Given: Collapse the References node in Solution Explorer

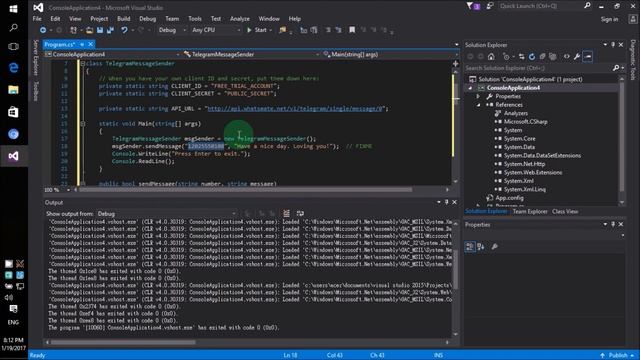Looking at the screenshot, I should [478, 105].
